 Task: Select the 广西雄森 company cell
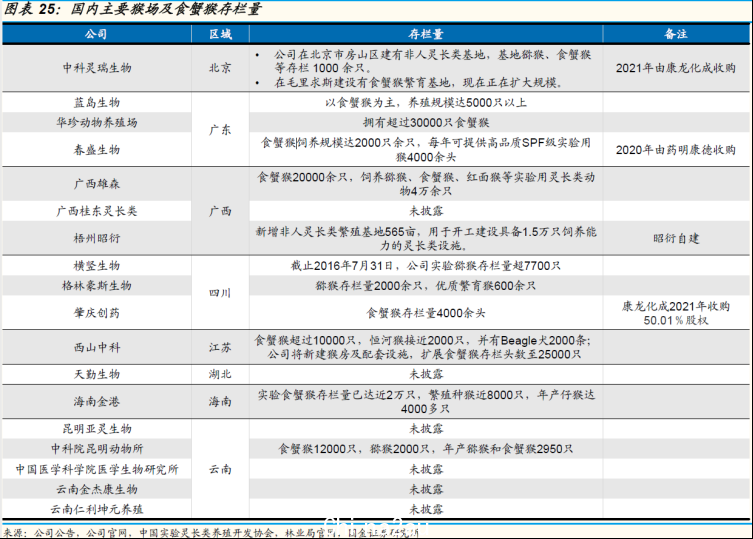coord(97,184)
